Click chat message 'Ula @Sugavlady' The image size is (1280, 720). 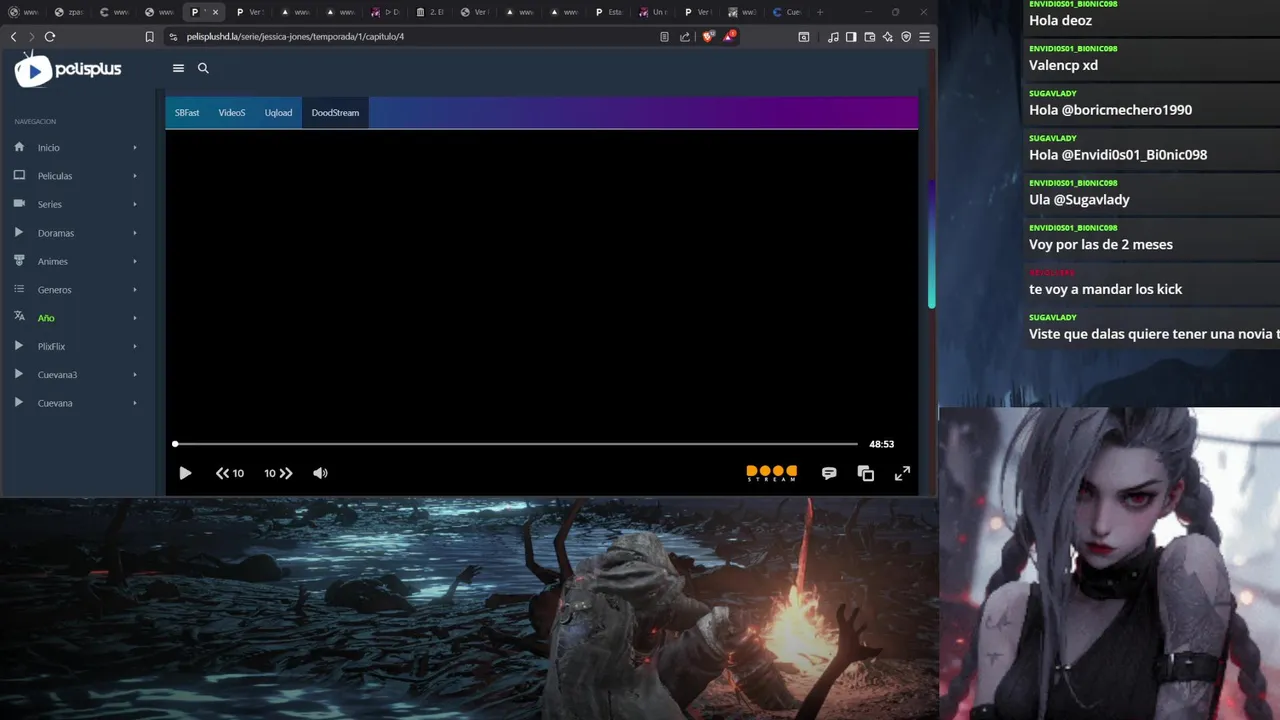1079,199
